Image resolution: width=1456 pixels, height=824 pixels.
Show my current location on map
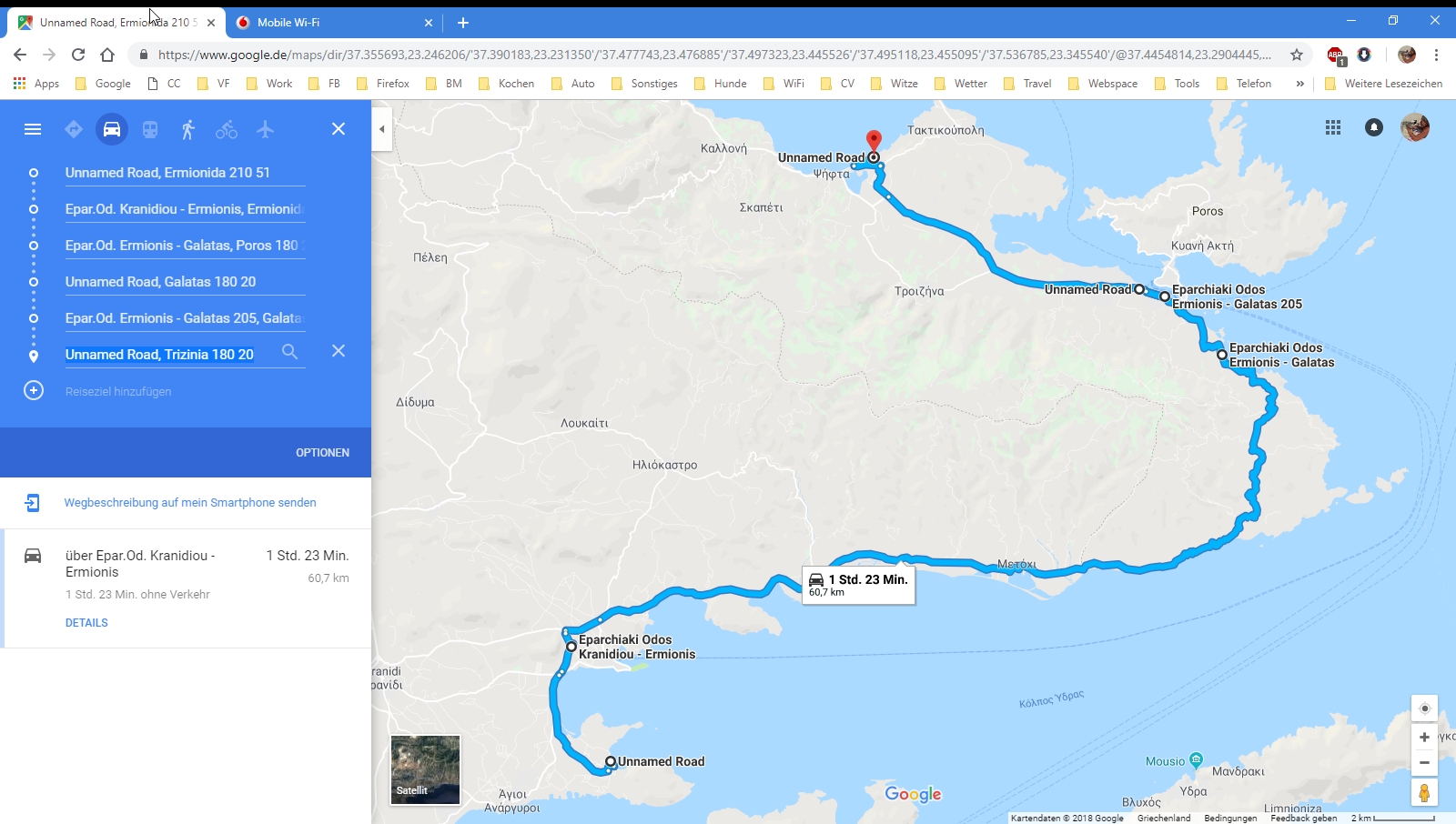coord(1424,708)
